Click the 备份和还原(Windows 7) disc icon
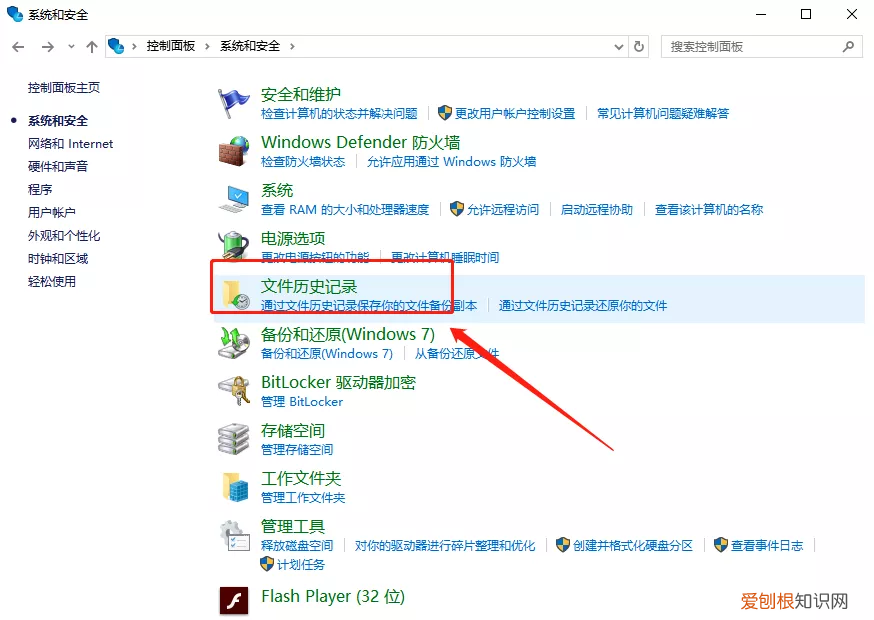874x620 pixels. (x=232, y=342)
